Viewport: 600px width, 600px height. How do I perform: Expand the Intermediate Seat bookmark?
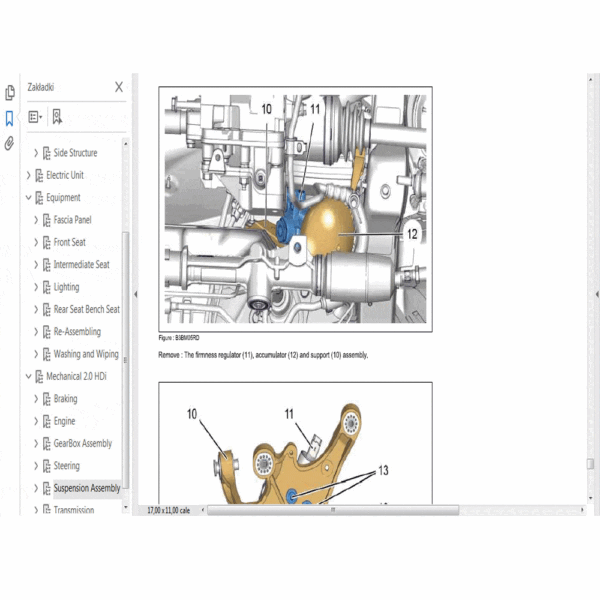[36, 264]
